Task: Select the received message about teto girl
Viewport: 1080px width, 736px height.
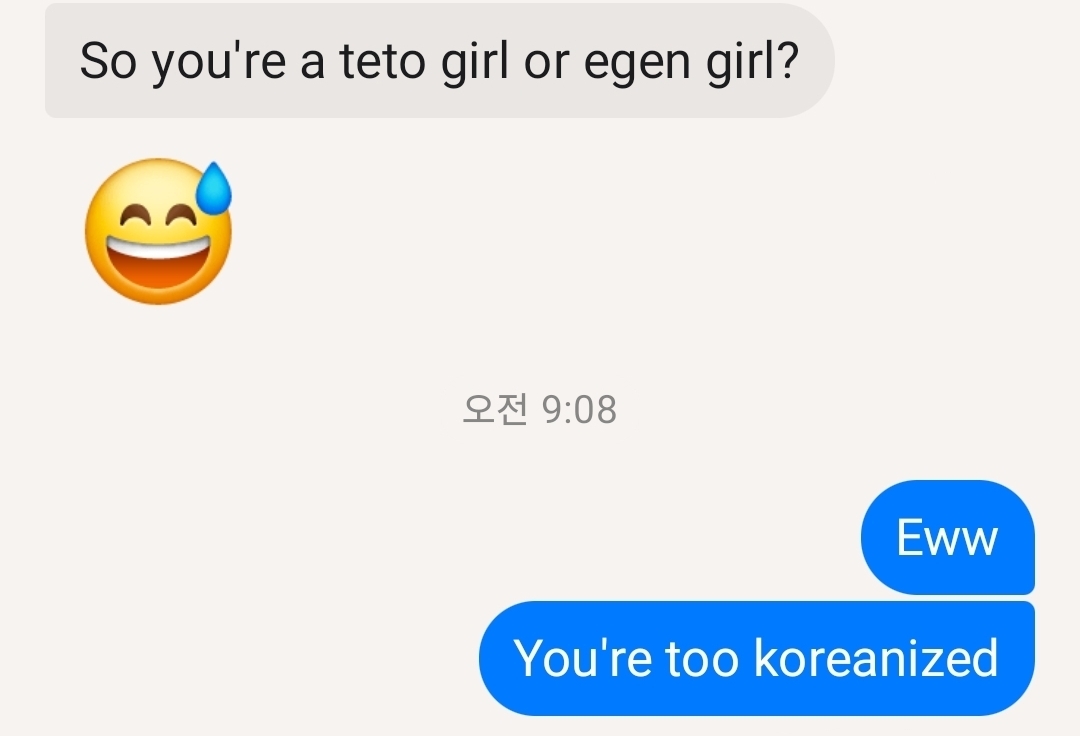Action: [439, 61]
